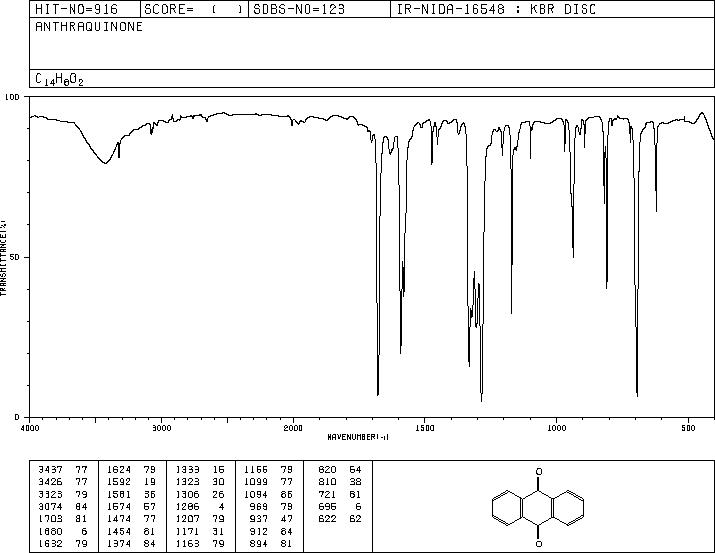Select peak table entry 1454

(119, 531)
